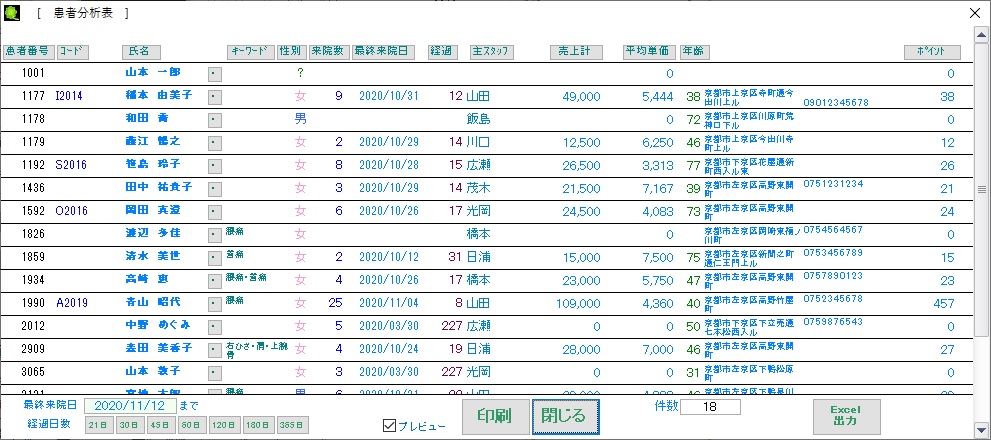The image size is (991, 440).
Task: Select code S2016 in patient 1192 row
Action: pos(71,165)
